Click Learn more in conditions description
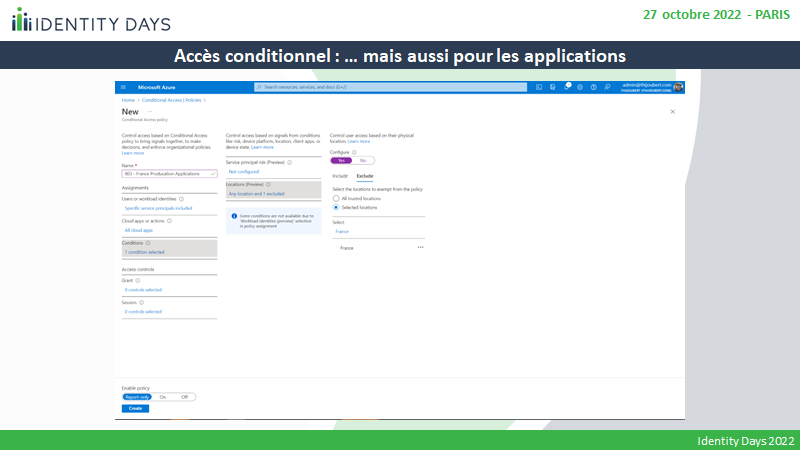 (x=262, y=147)
